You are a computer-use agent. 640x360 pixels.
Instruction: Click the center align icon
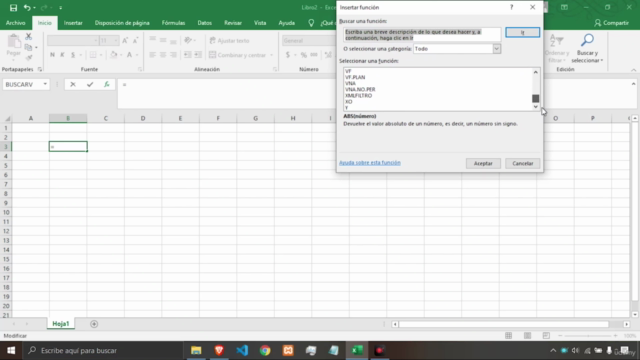pyautogui.click(x=163, y=55)
